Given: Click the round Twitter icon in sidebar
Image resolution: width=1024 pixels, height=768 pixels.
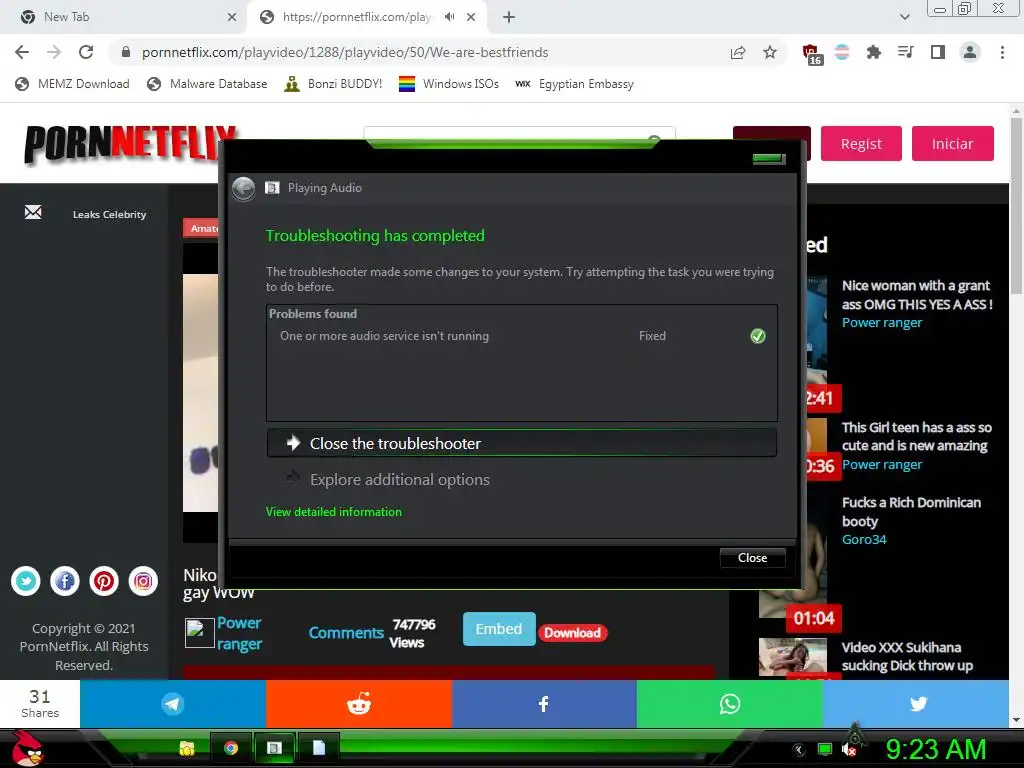Looking at the screenshot, I should 26,581.
